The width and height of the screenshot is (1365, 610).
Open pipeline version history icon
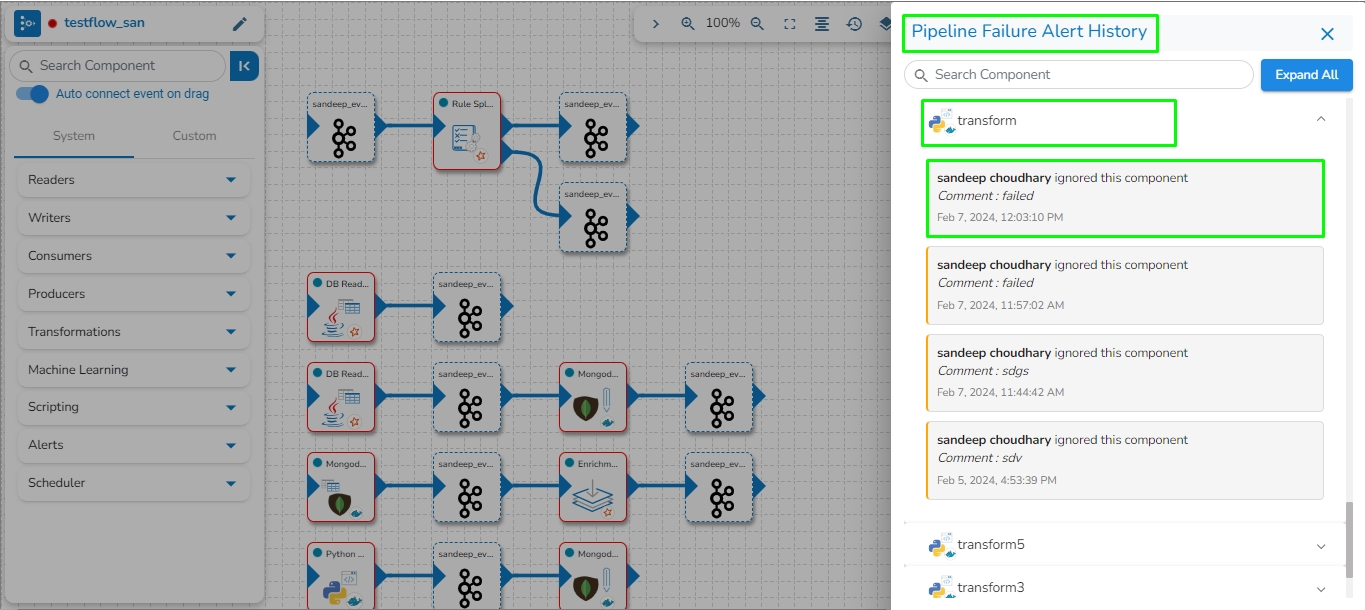click(854, 24)
